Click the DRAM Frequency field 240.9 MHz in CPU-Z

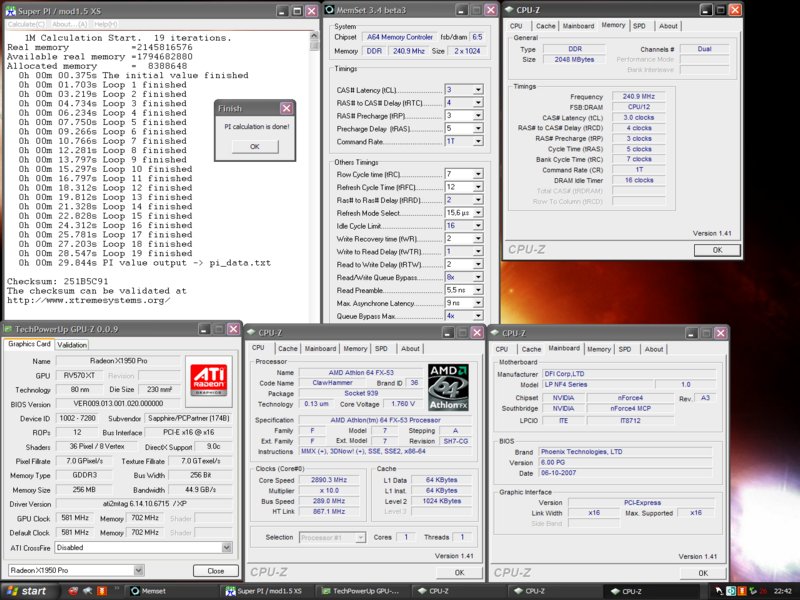(638, 96)
